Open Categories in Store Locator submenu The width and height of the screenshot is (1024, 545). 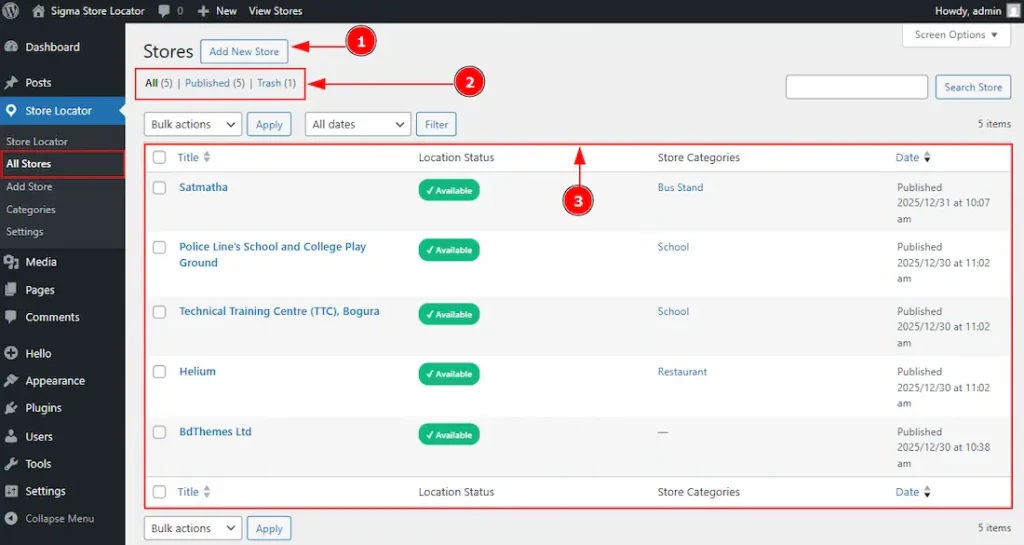pos(31,210)
